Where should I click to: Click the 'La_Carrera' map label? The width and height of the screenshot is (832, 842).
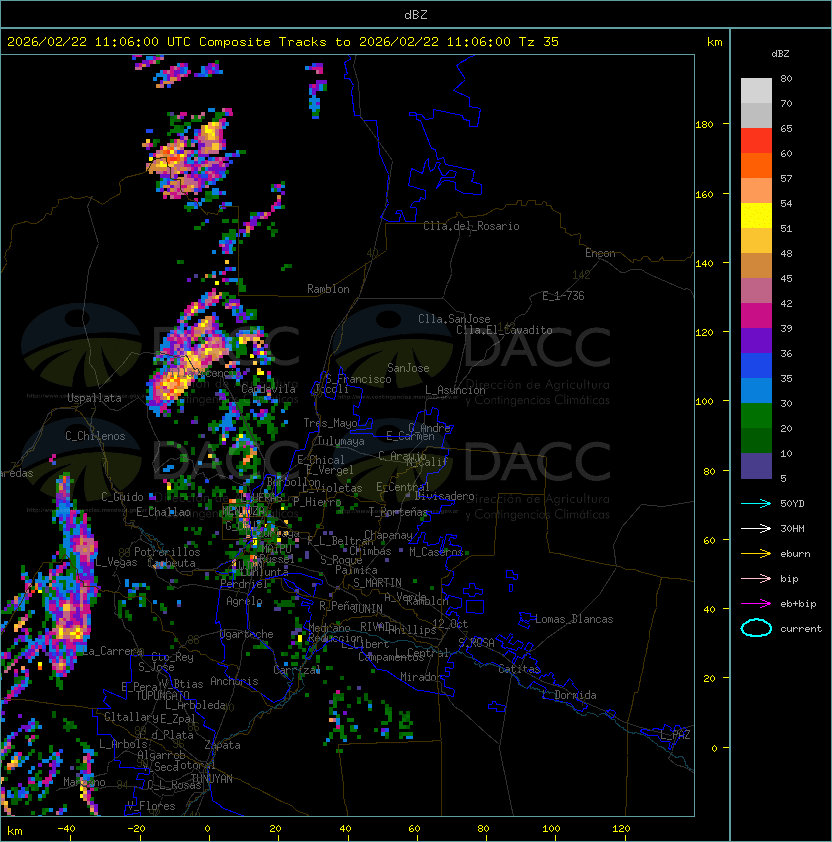coord(113,651)
